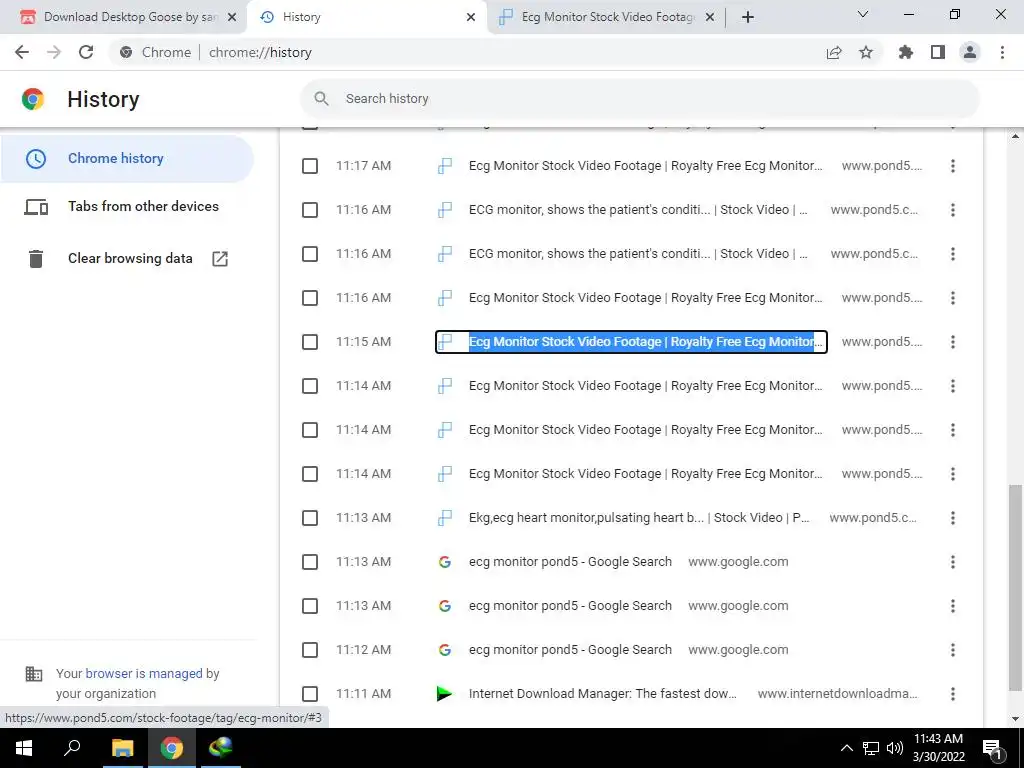Open the taskbar clock showing 11:43 AM
This screenshot has height=768, width=1024.
[938, 748]
